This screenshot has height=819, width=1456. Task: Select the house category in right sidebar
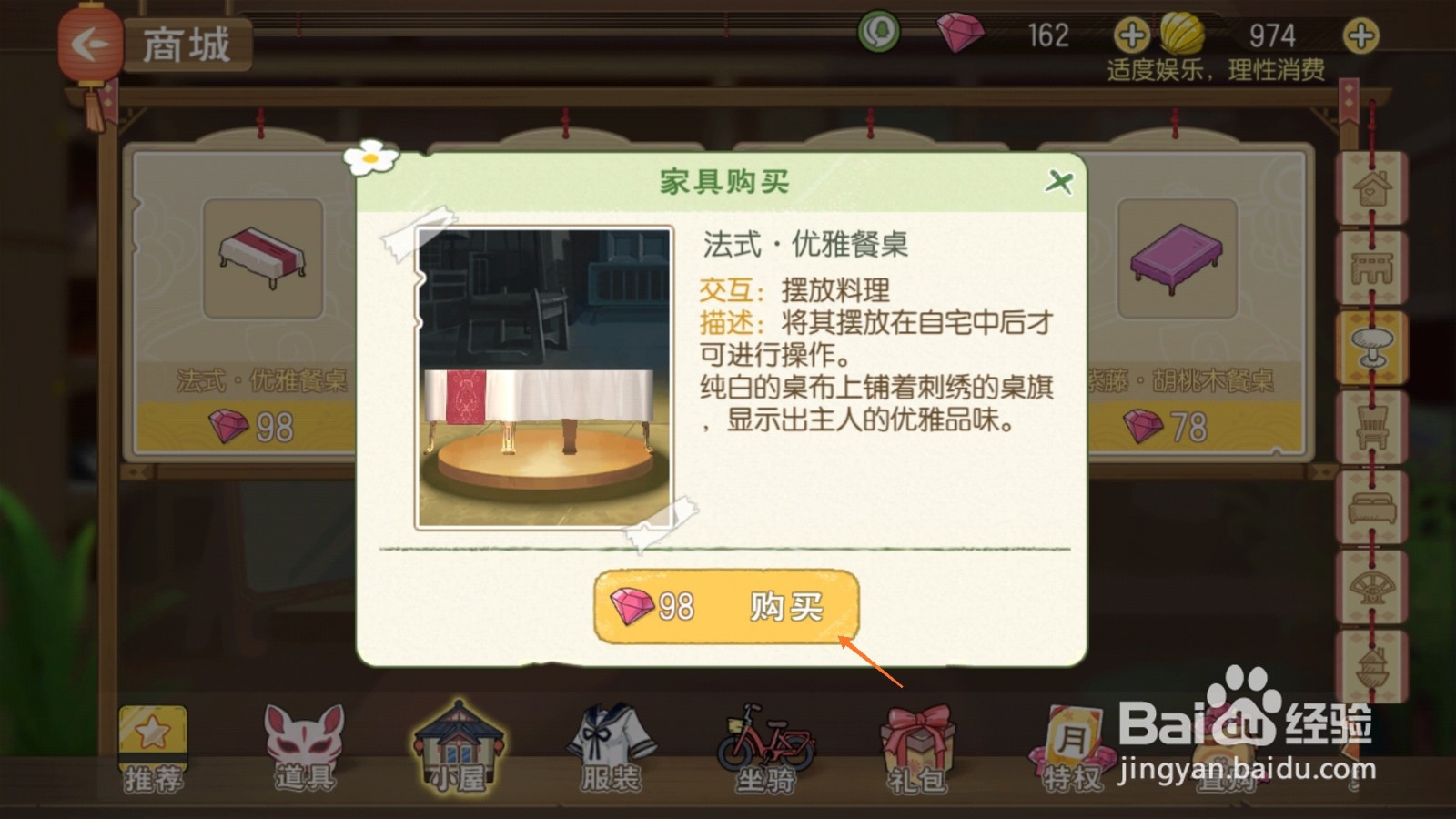tap(1371, 188)
